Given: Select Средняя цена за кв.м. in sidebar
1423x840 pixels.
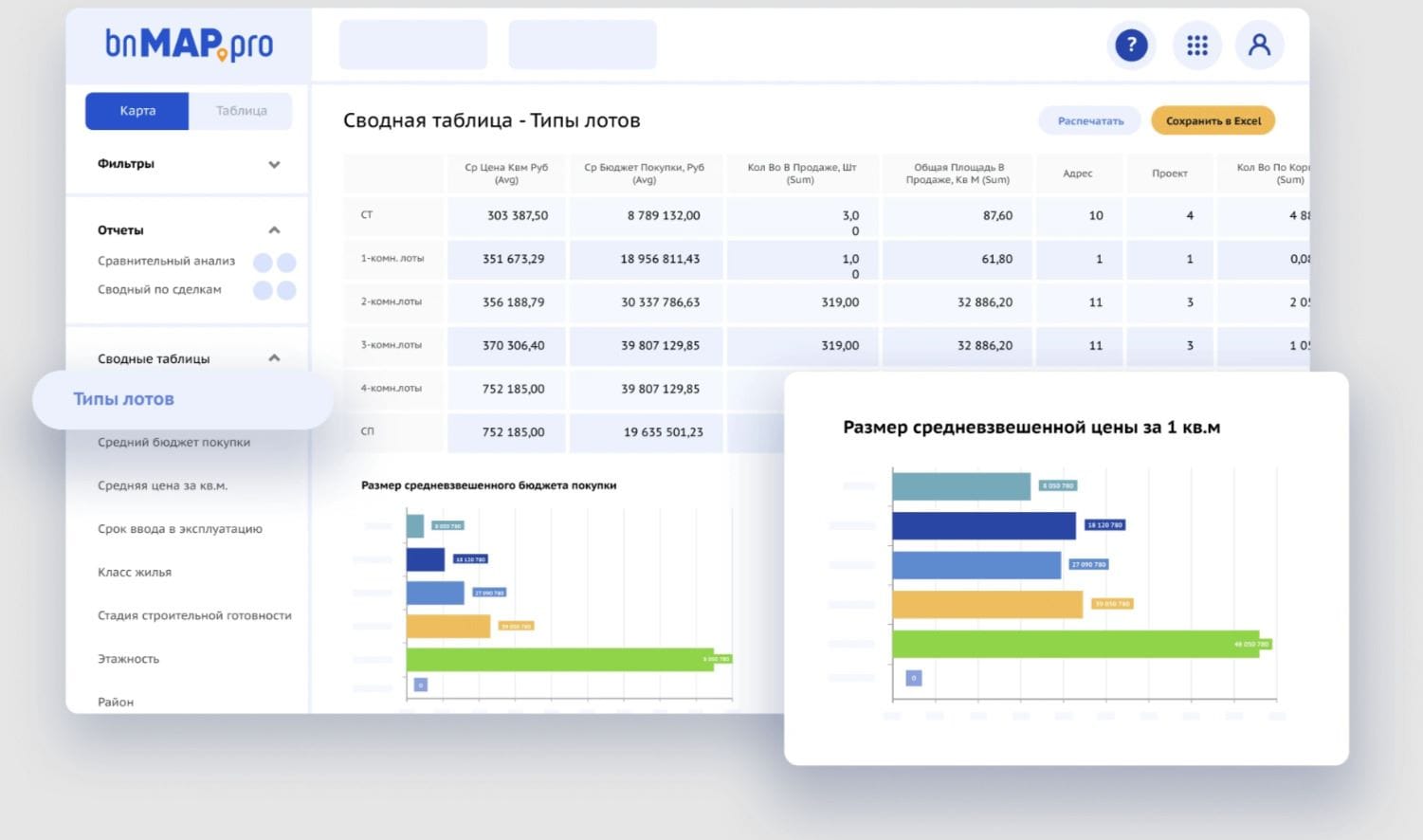Looking at the screenshot, I should [165, 485].
